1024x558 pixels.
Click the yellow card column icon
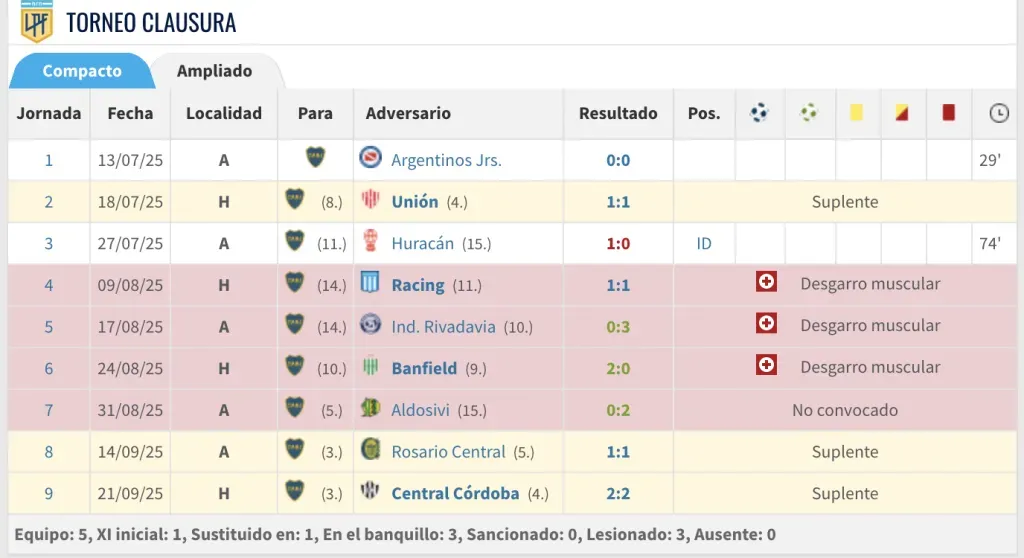tap(856, 113)
